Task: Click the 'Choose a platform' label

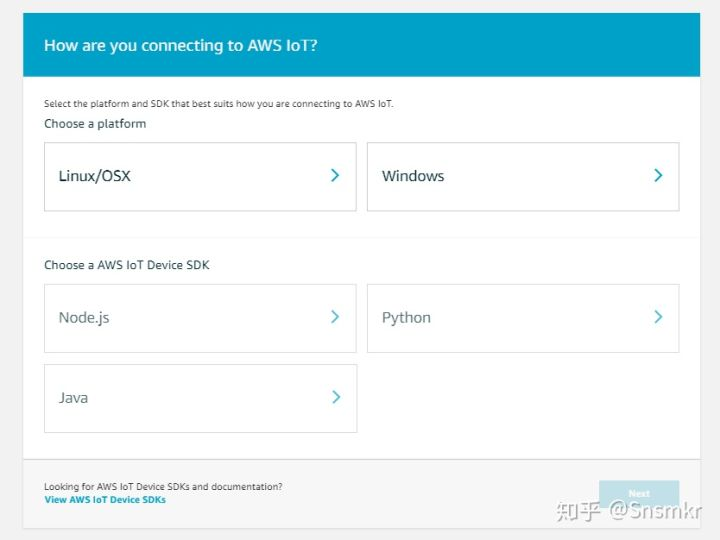Action: click(x=95, y=124)
